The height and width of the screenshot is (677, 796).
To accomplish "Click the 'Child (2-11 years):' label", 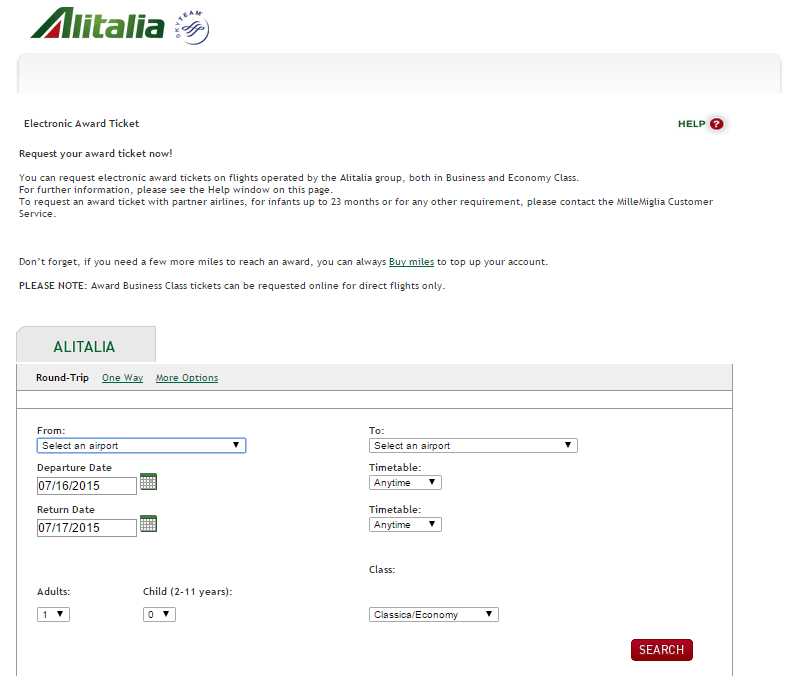I will [x=187, y=592].
